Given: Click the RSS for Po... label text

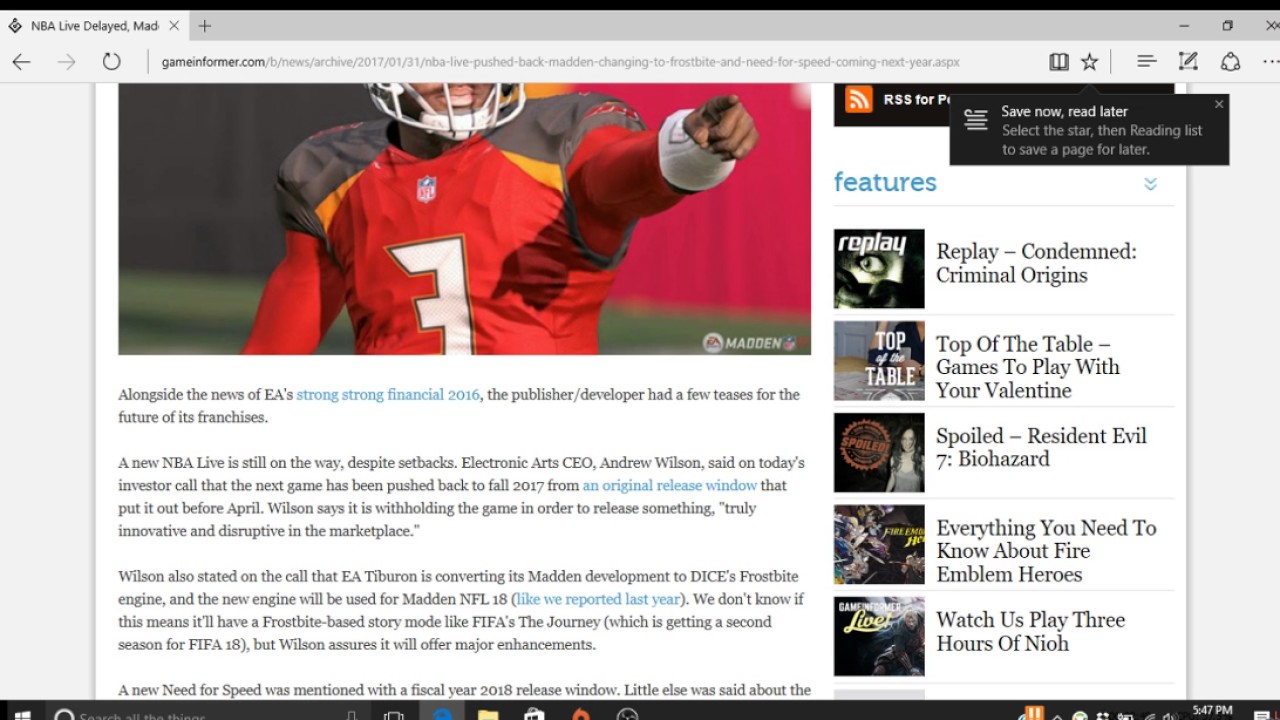Looking at the screenshot, I should 916,100.
